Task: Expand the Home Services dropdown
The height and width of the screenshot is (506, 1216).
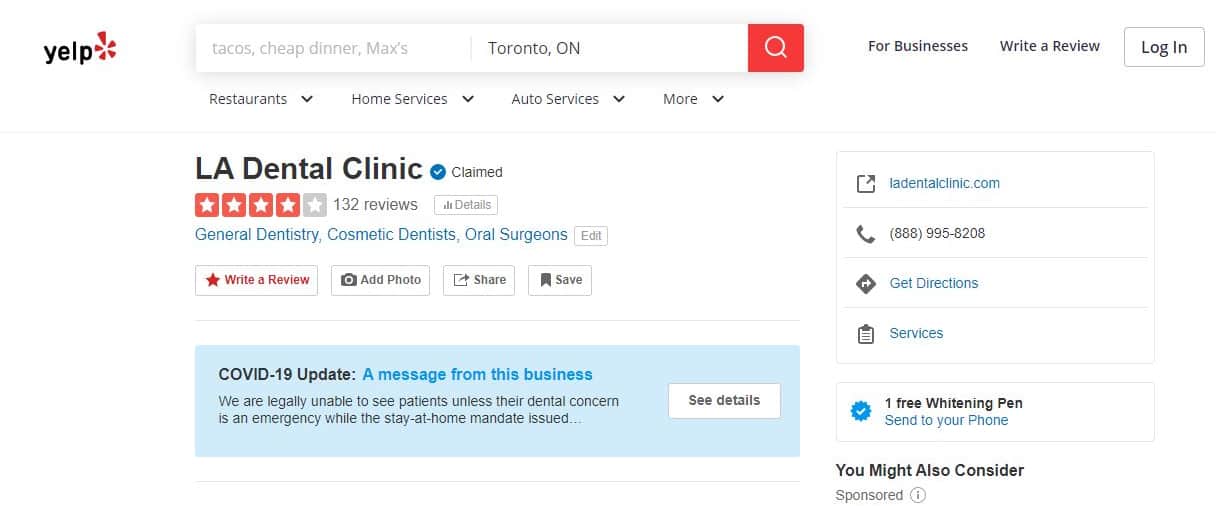Action: (412, 99)
